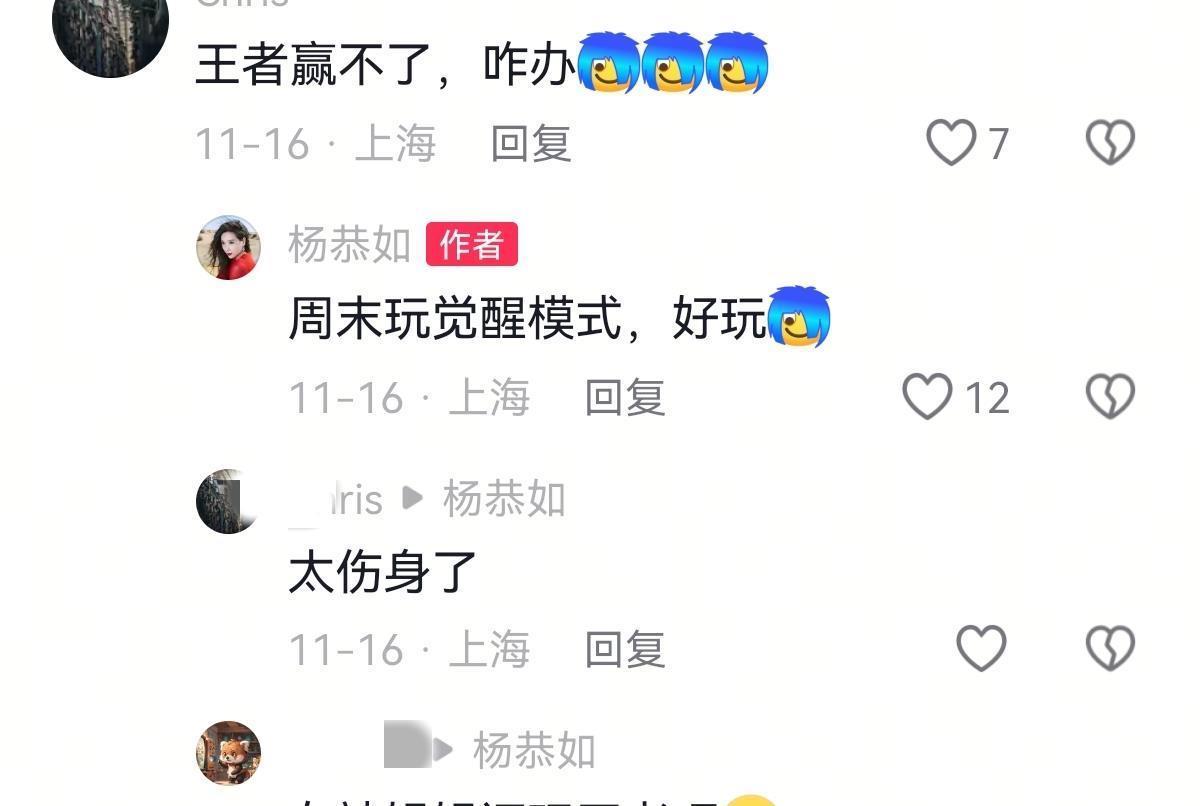
Task: Open the red panda avatar at bottom
Action: pos(228,753)
